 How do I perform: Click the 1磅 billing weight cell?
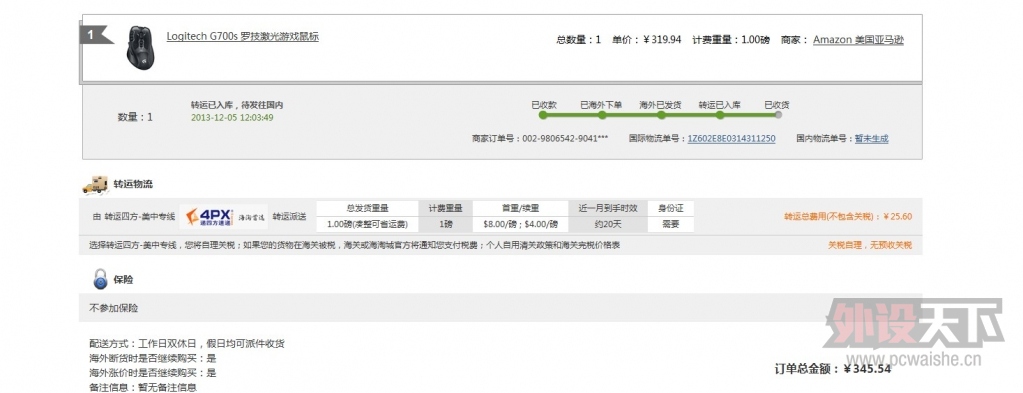click(x=446, y=224)
